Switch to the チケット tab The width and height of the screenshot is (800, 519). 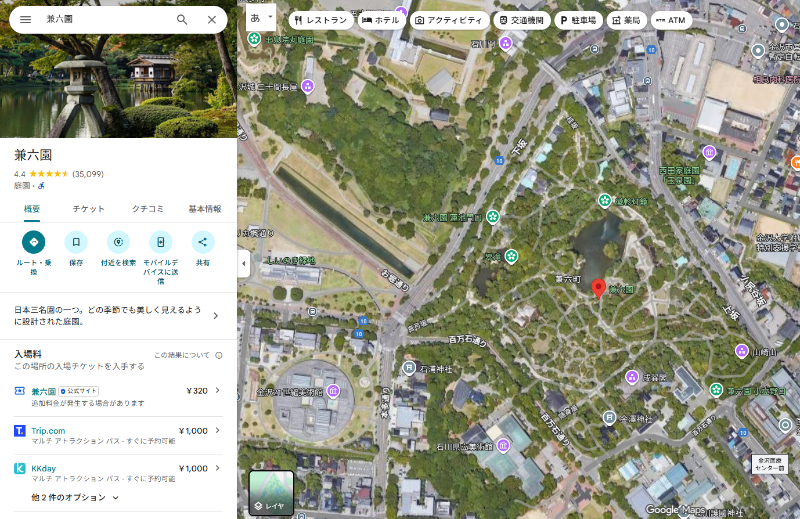[x=88, y=208]
